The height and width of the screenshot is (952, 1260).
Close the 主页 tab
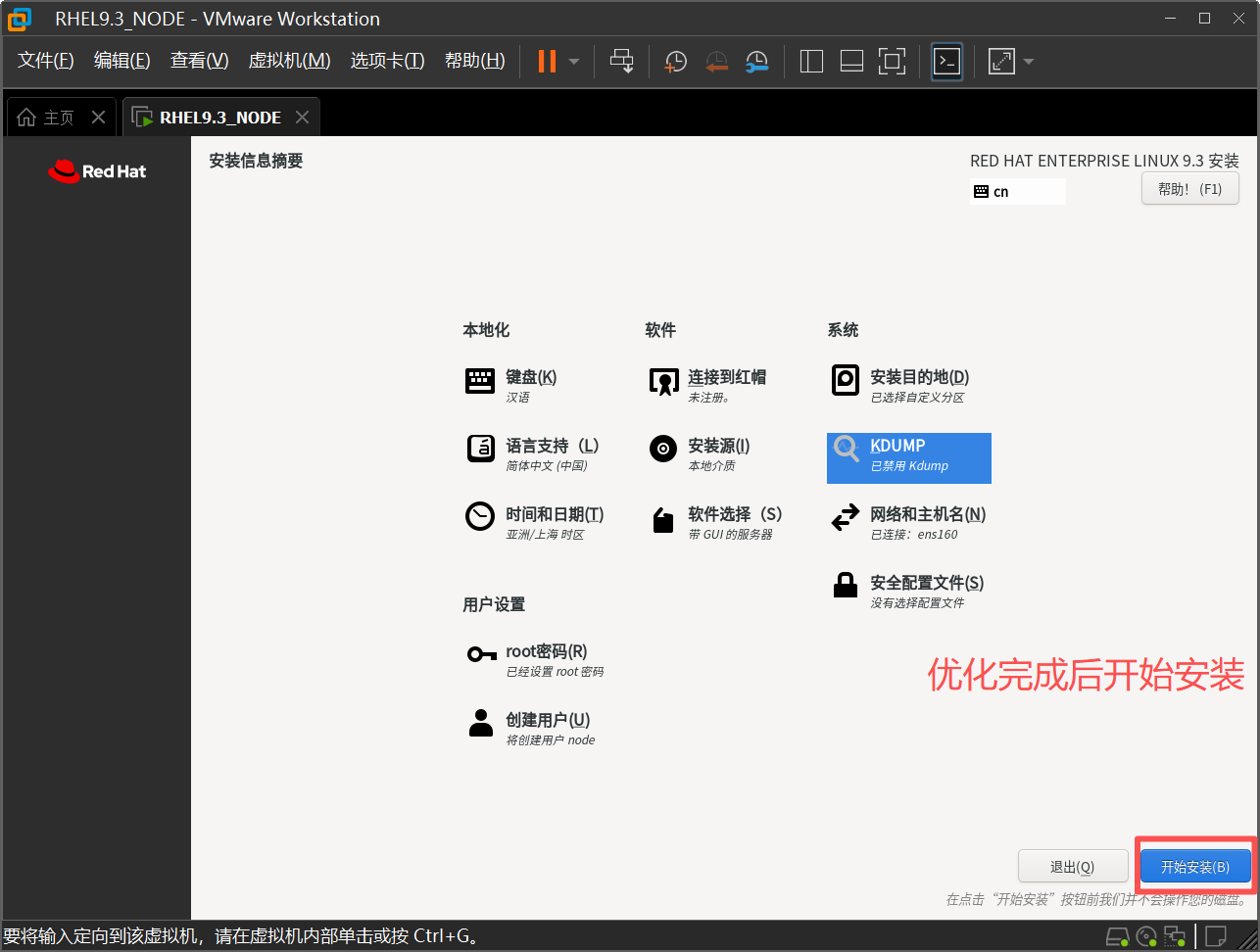point(98,118)
